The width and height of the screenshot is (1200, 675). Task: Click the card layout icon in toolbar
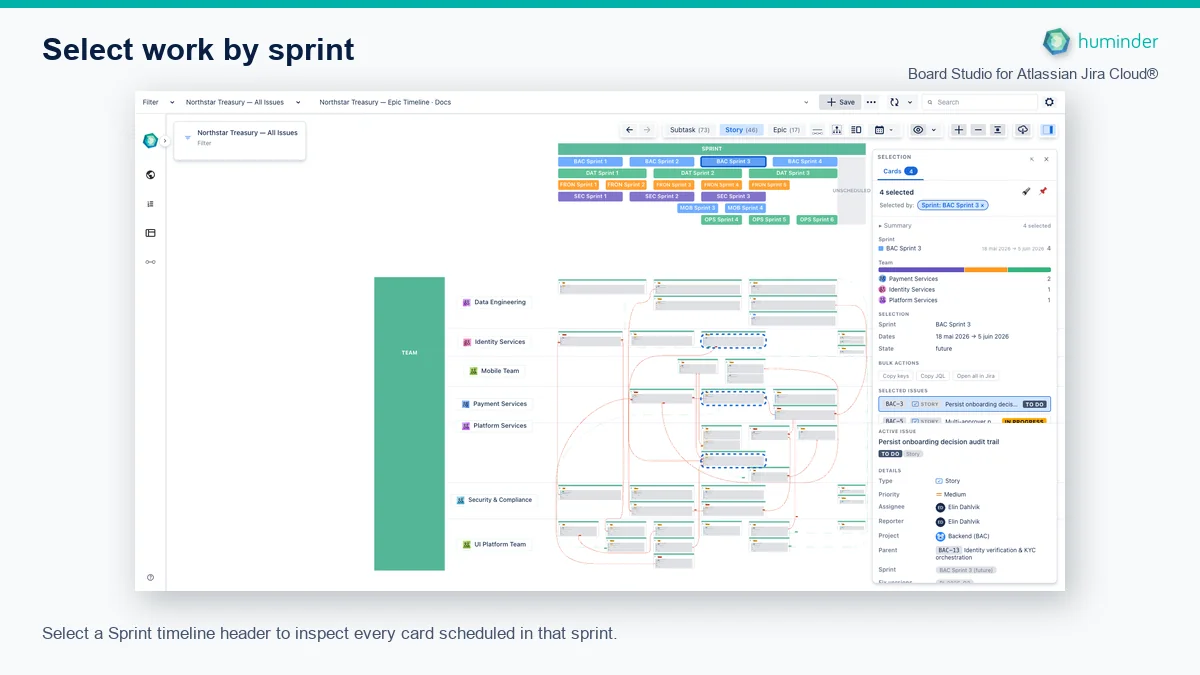pos(856,130)
